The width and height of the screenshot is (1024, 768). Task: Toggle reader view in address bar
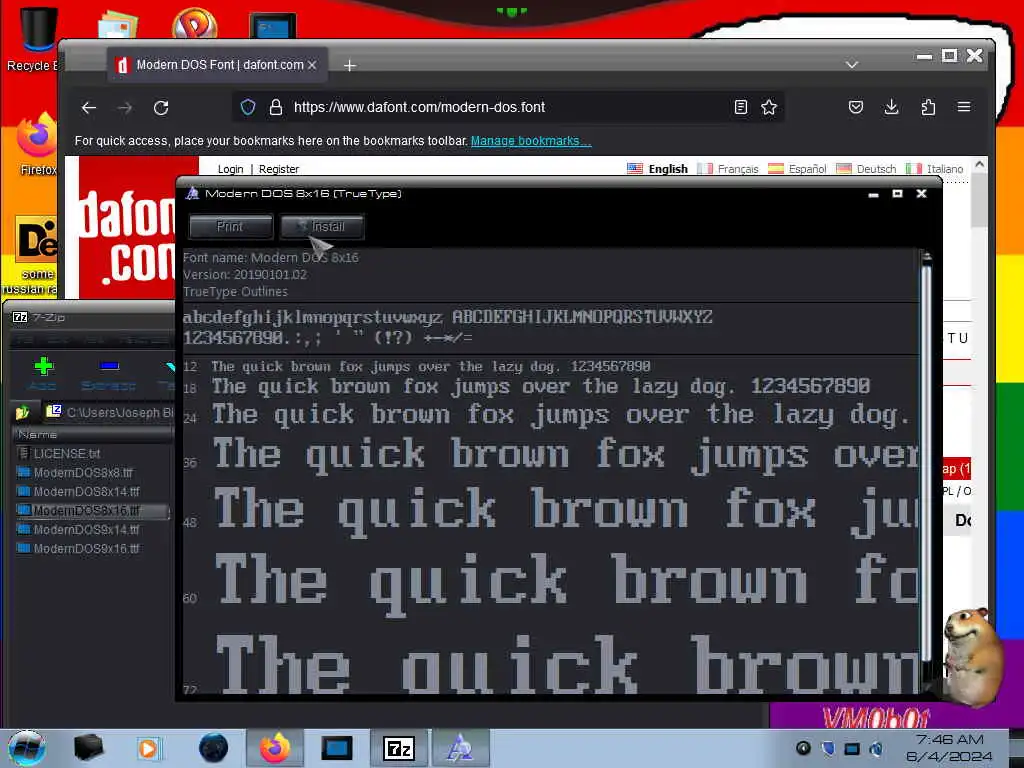[x=741, y=107]
